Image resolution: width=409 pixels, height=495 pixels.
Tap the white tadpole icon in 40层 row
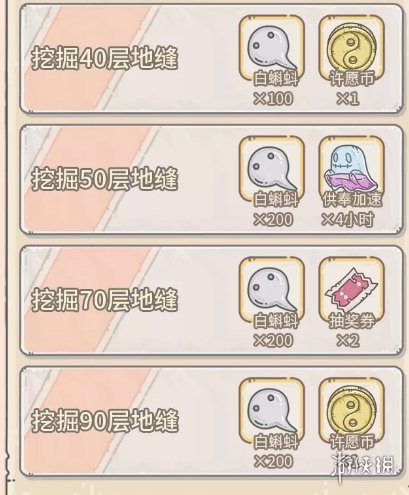coord(272,49)
